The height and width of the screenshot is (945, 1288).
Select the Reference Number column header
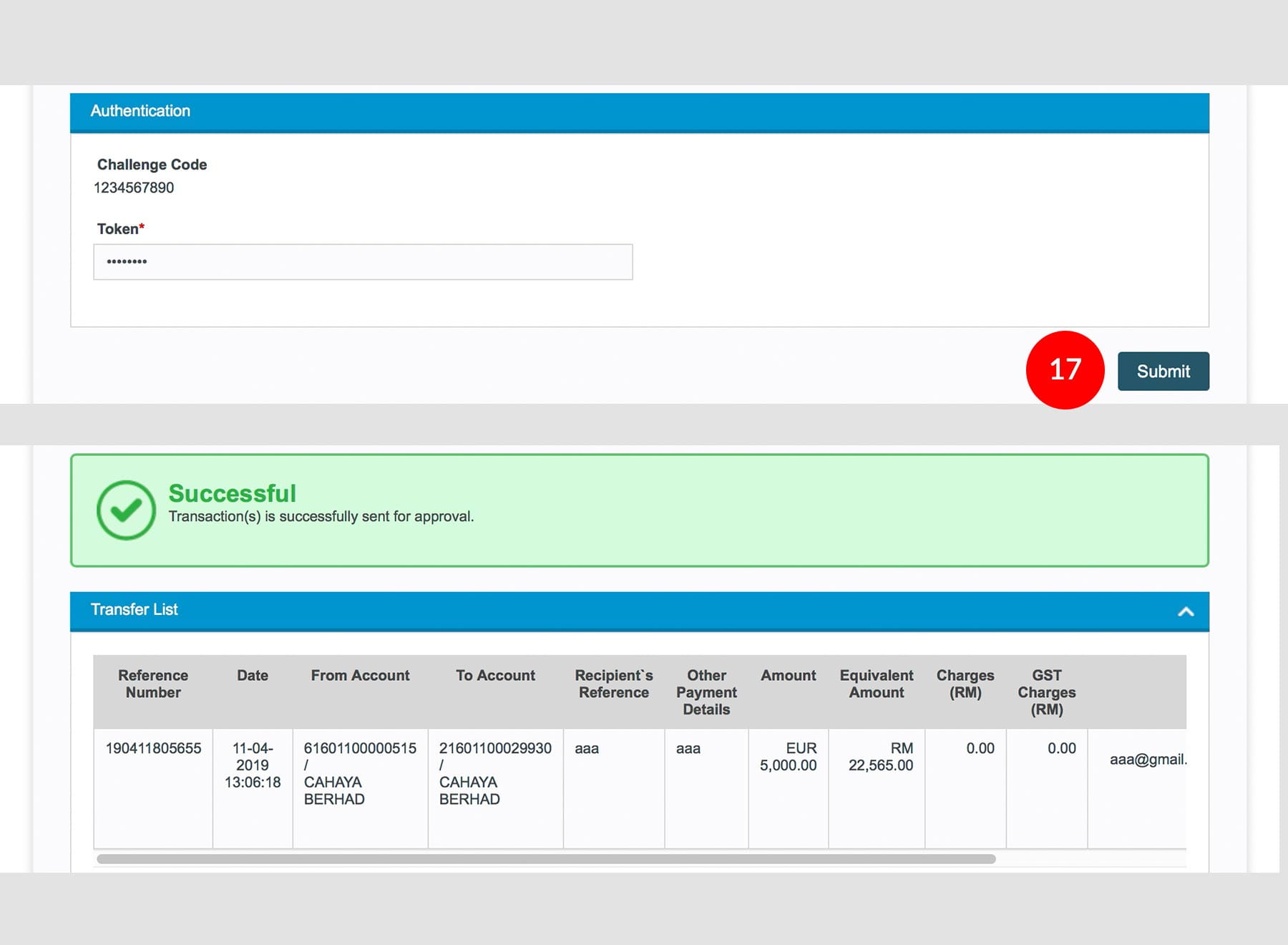tap(153, 684)
